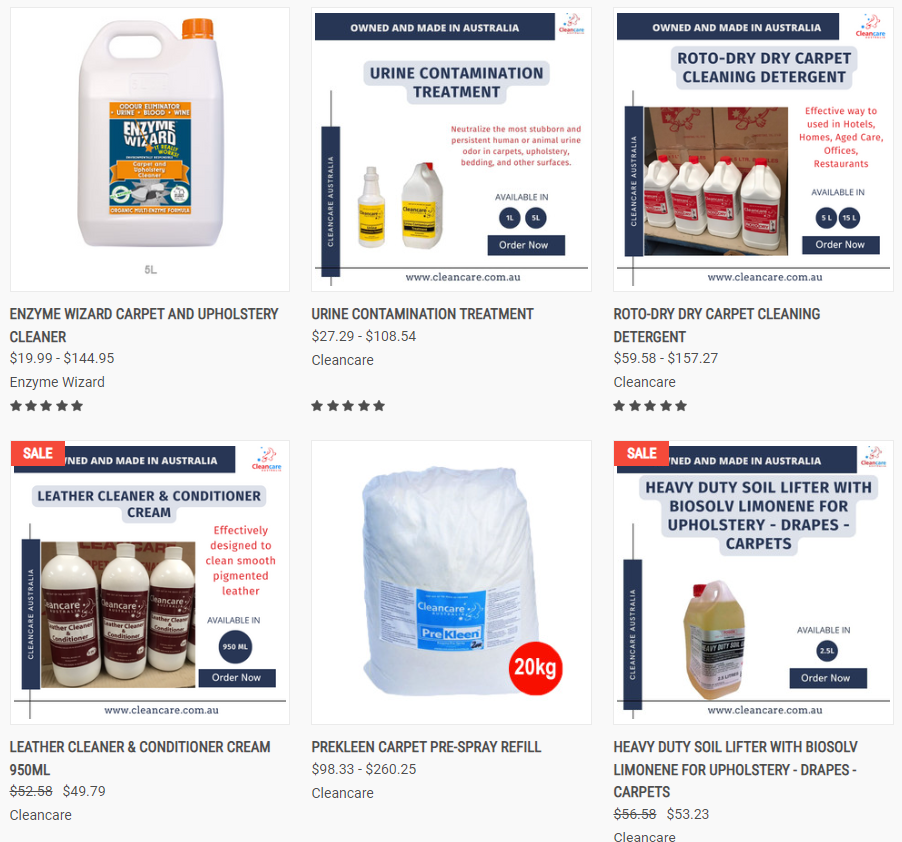This screenshot has width=902, height=842.
Task: Click the 950 ML size badge
Action: [x=235, y=646]
